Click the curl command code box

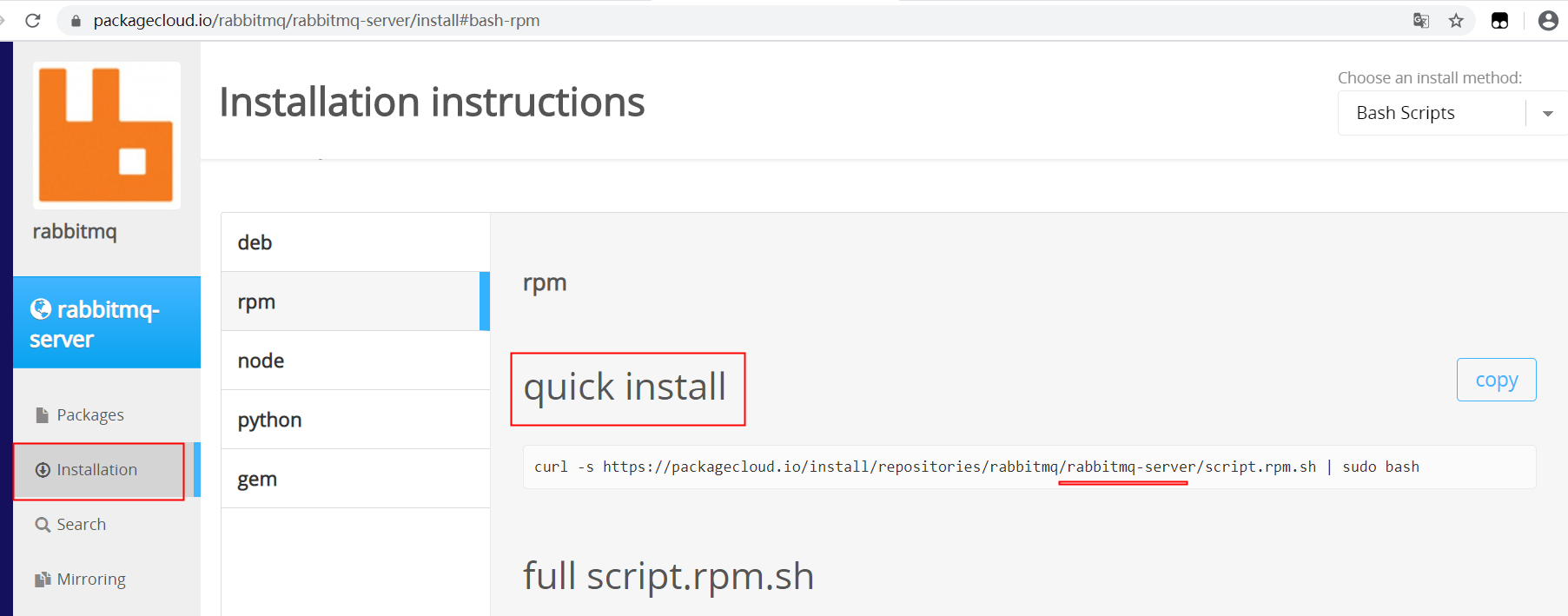(x=1029, y=467)
